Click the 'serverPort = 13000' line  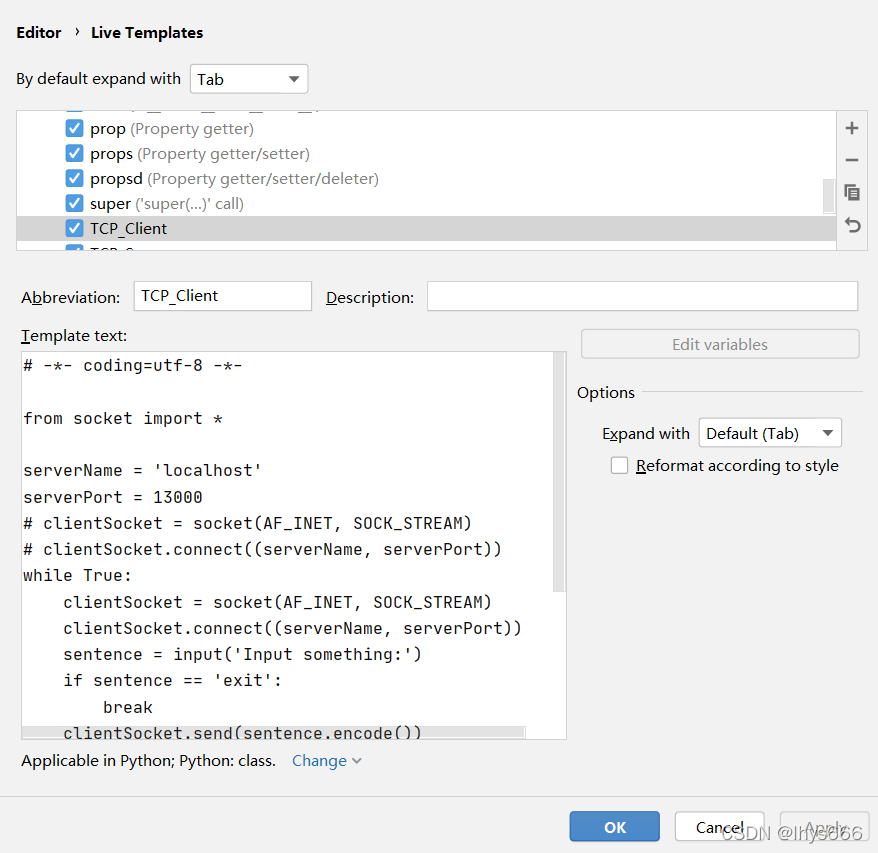pos(113,497)
